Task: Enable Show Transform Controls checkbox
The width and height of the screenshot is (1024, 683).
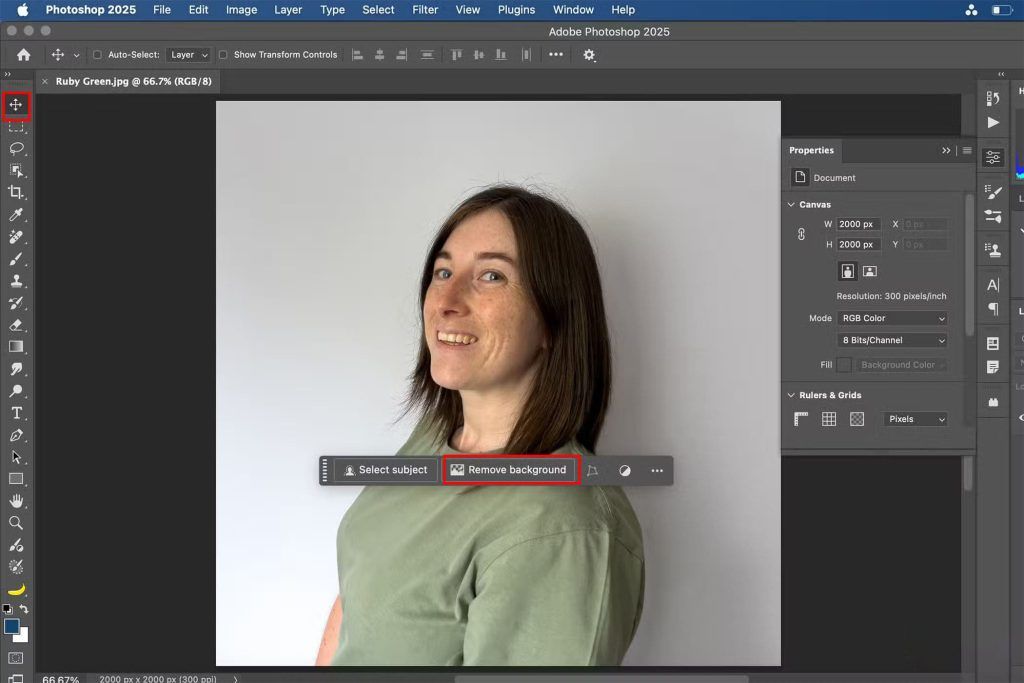Action: [x=223, y=55]
